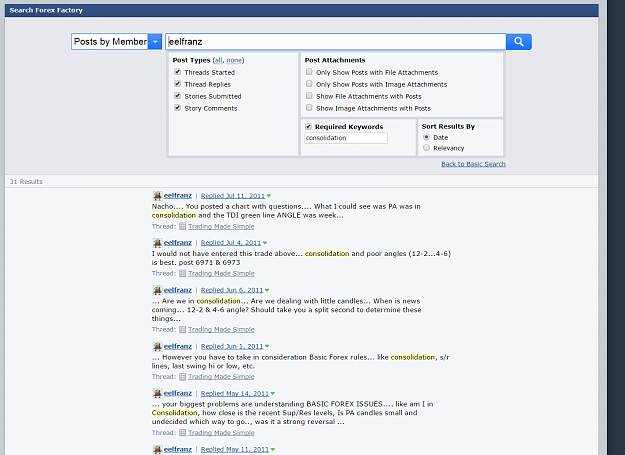This screenshot has width=625, height=455.
Task: Click thread icon under Jul 4 result
Action: pyautogui.click(x=182, y=273)
